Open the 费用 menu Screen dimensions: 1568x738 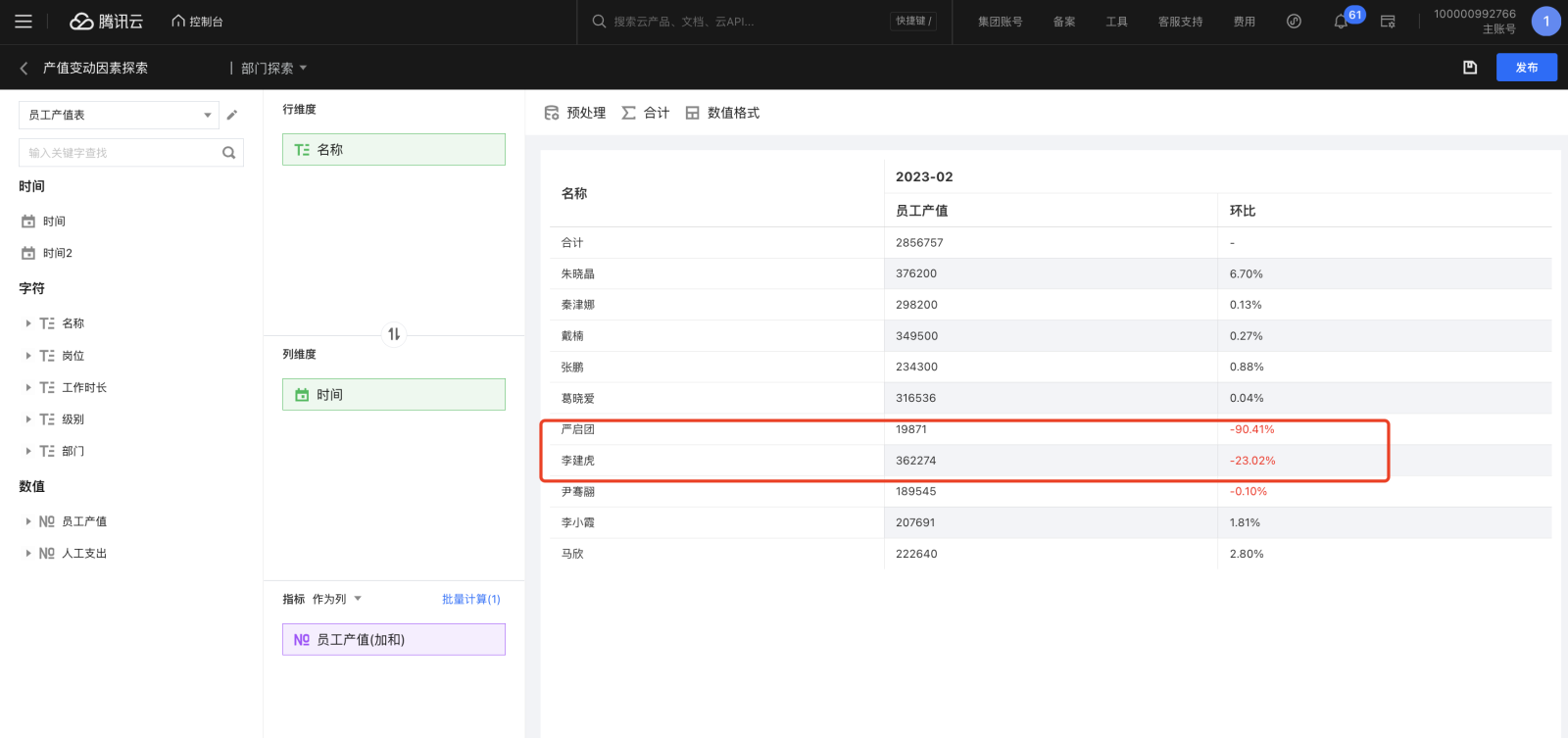[1244, 22]
